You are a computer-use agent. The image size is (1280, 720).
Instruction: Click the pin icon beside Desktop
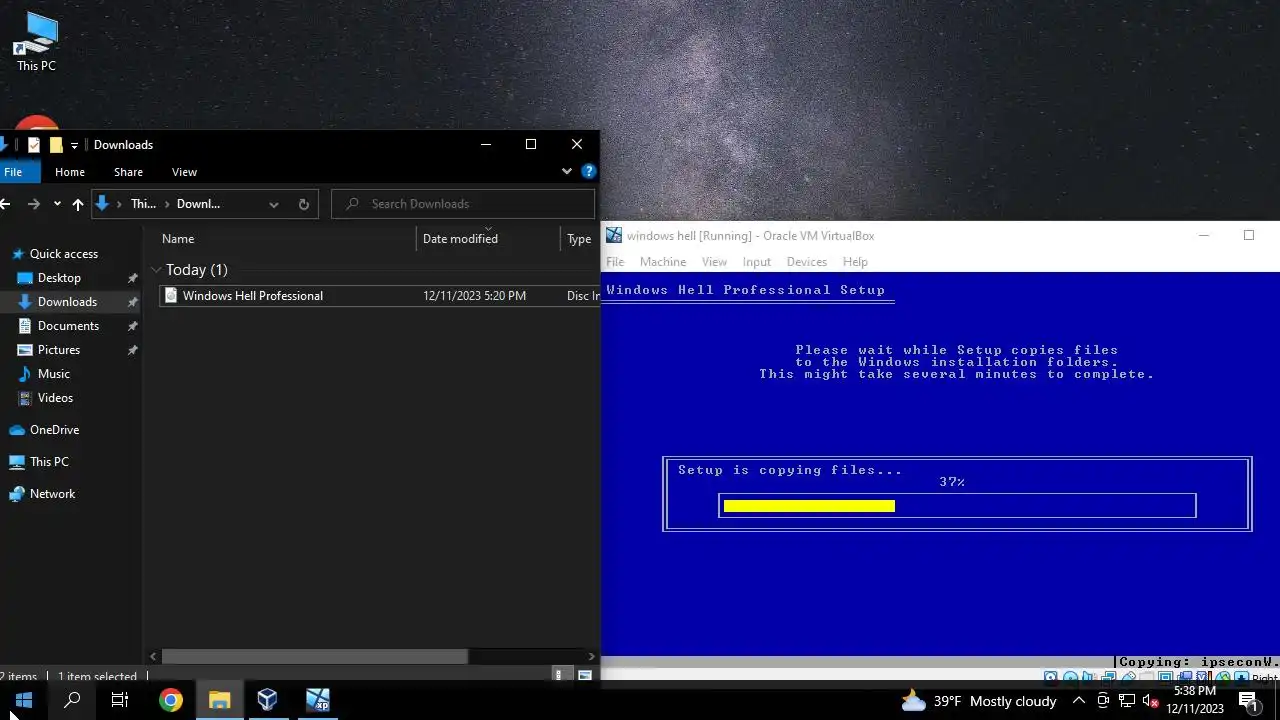pyautogui.click(x=132, y=278)
